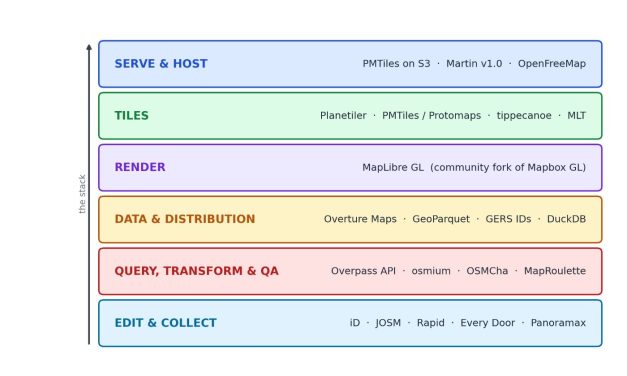Click the text 'Martin v1.0'

[474, 64]
